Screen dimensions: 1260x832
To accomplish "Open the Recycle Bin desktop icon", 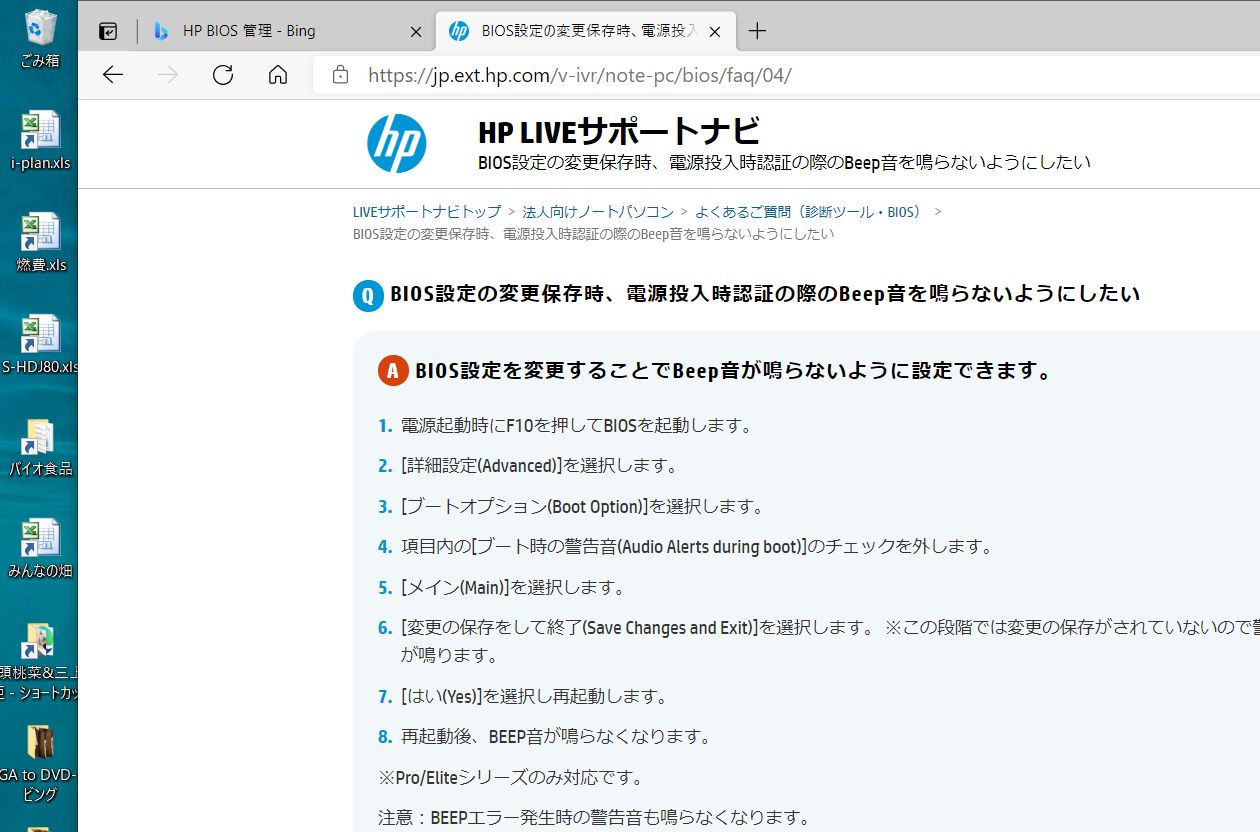I will (x=40, y=38).
